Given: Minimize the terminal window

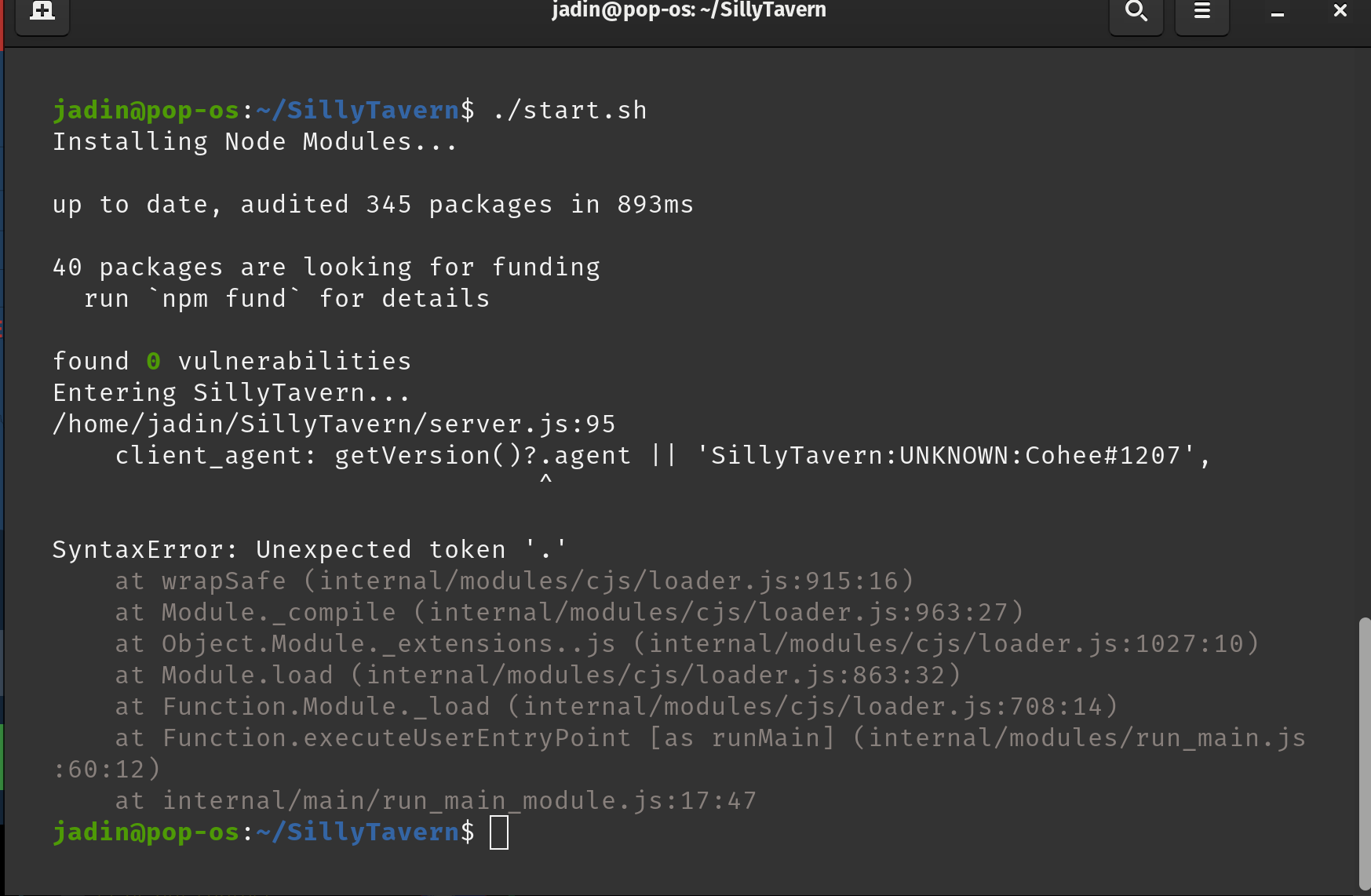Looking at the screenshot, I should [1276, 12].
